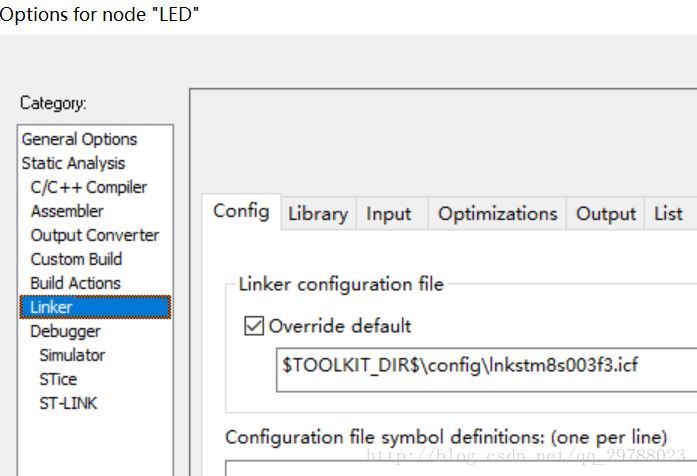
Task: Open the List tab
Action: (x=668, y=213)
